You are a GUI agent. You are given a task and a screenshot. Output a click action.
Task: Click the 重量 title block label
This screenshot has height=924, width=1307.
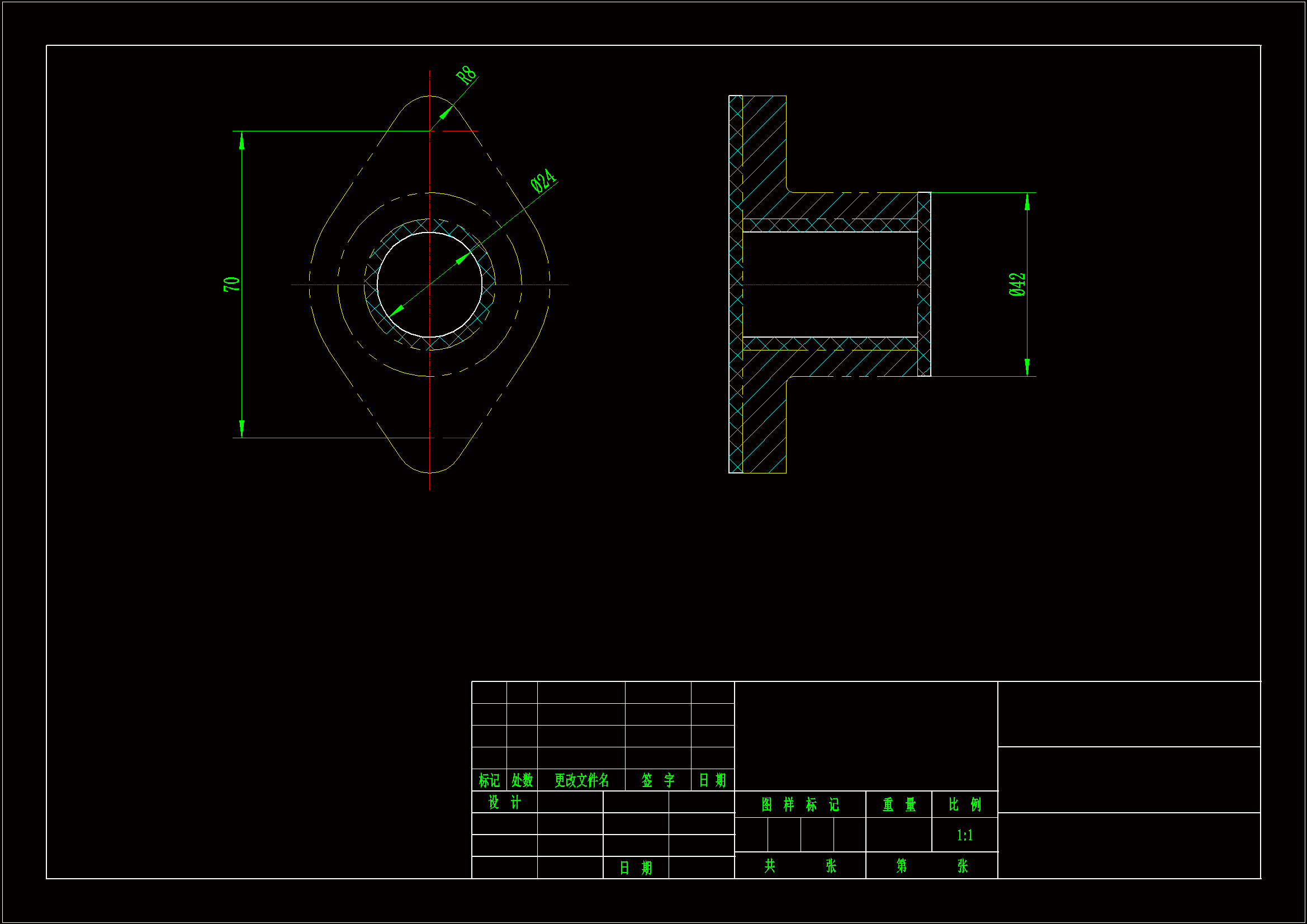(899, 804)
